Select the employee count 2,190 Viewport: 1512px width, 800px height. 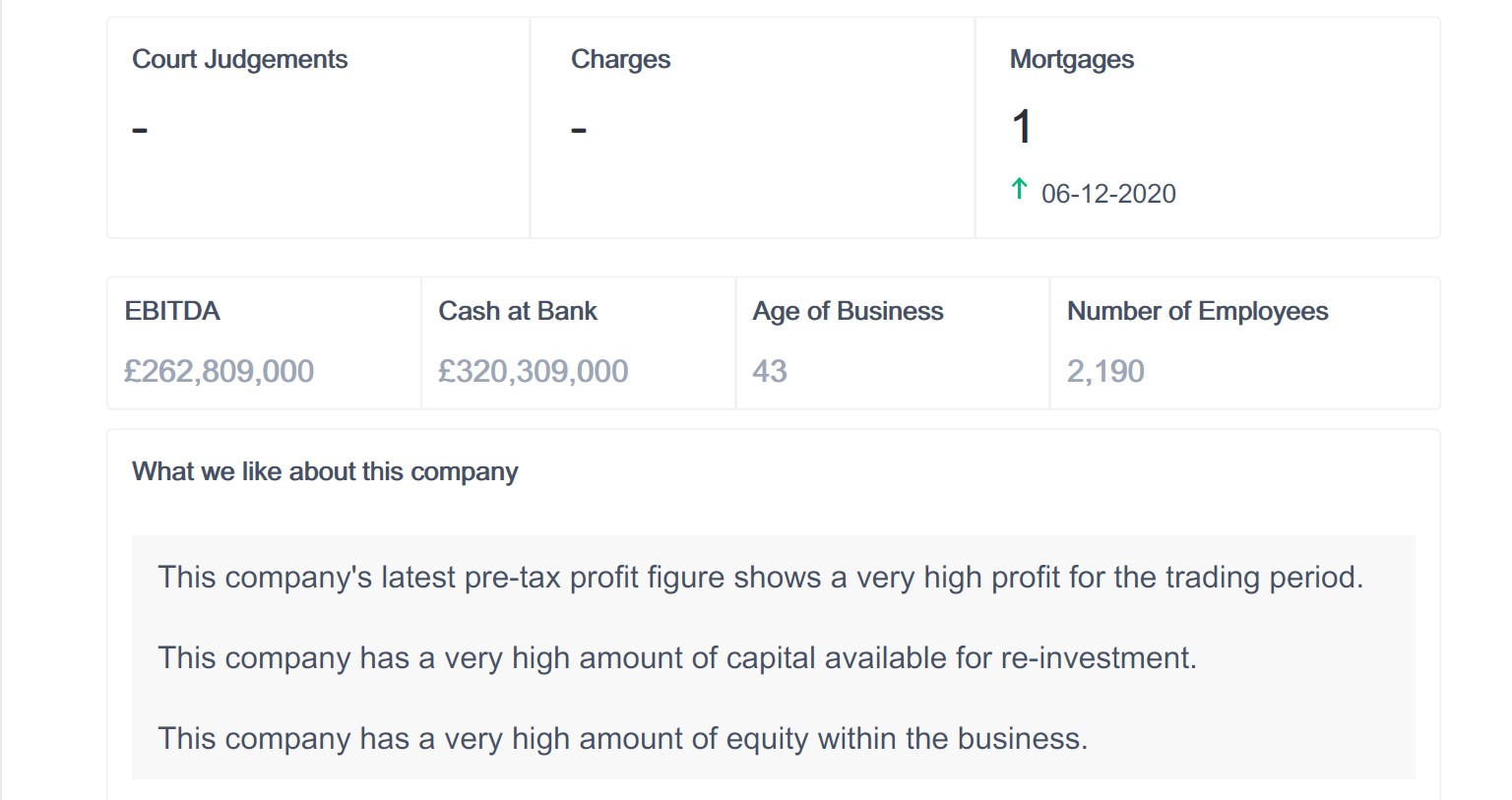1105,371
